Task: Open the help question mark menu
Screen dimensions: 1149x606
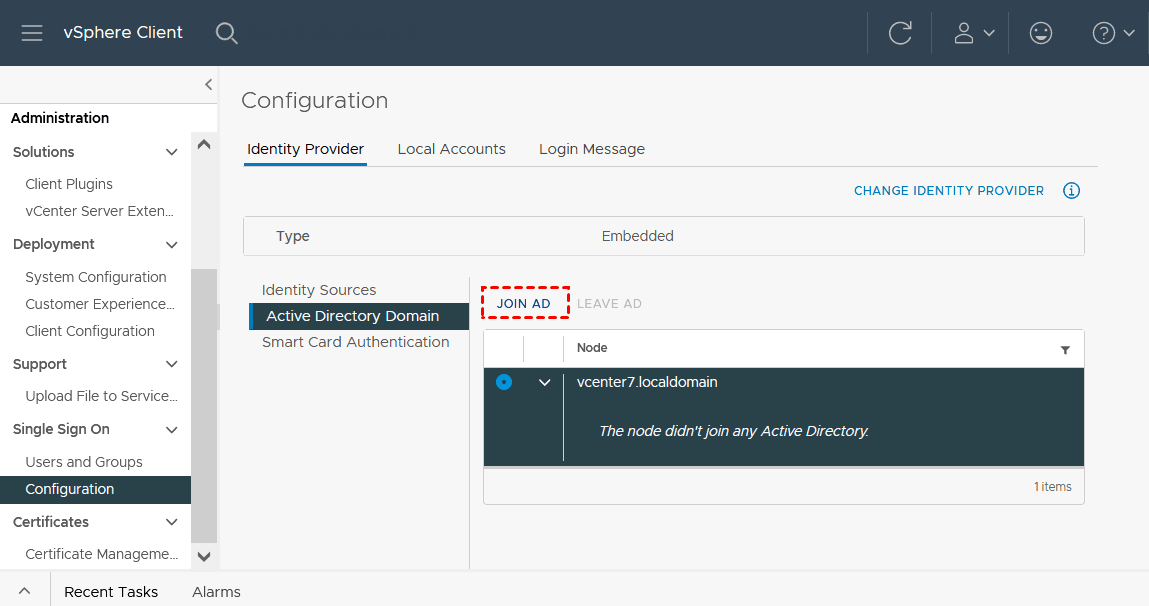Action: point(1112,33)
